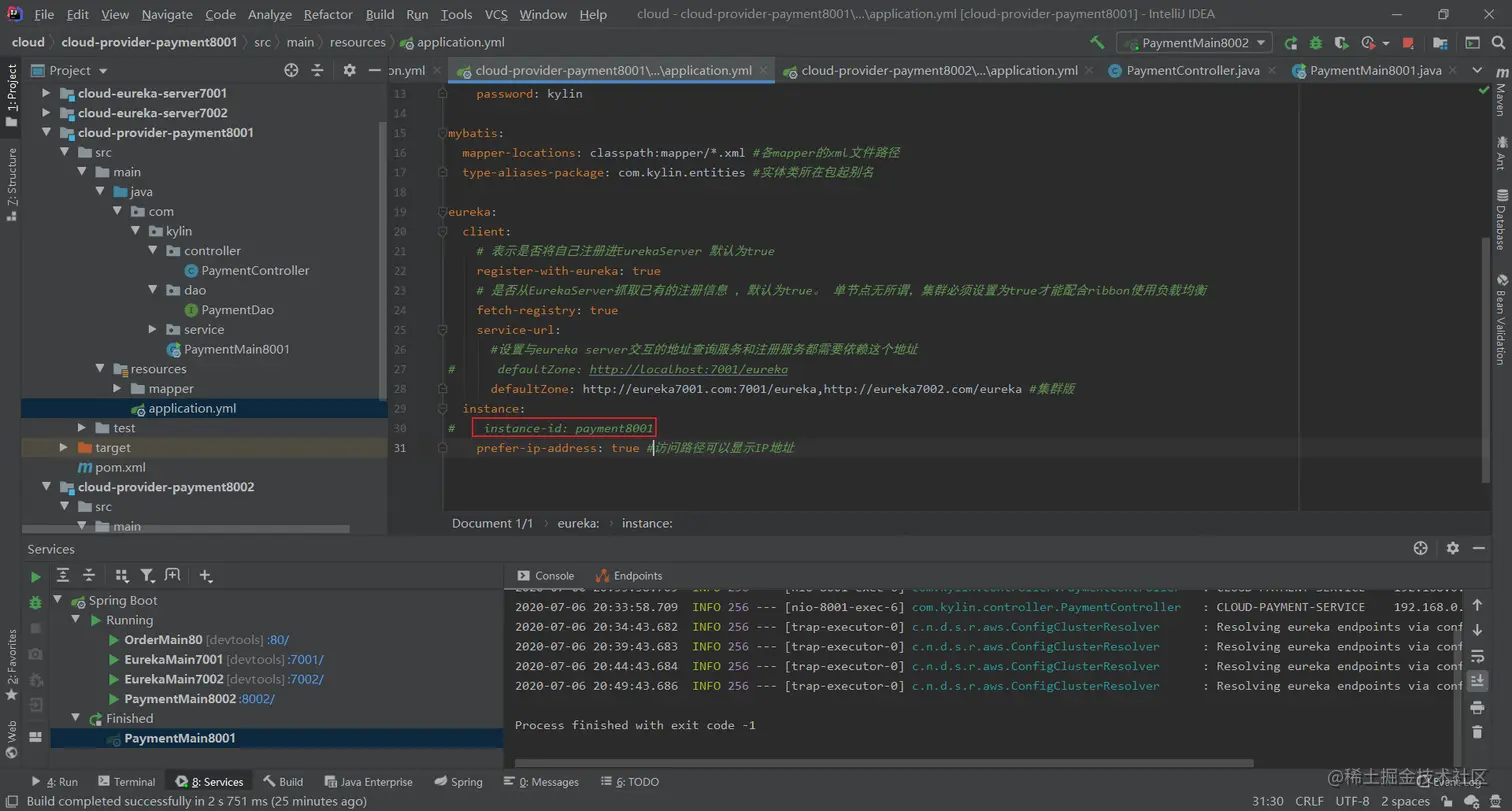This screenshot has width=1512, height=811.
Task: Clear console with the trash icon
Action: pos(1477,733)
